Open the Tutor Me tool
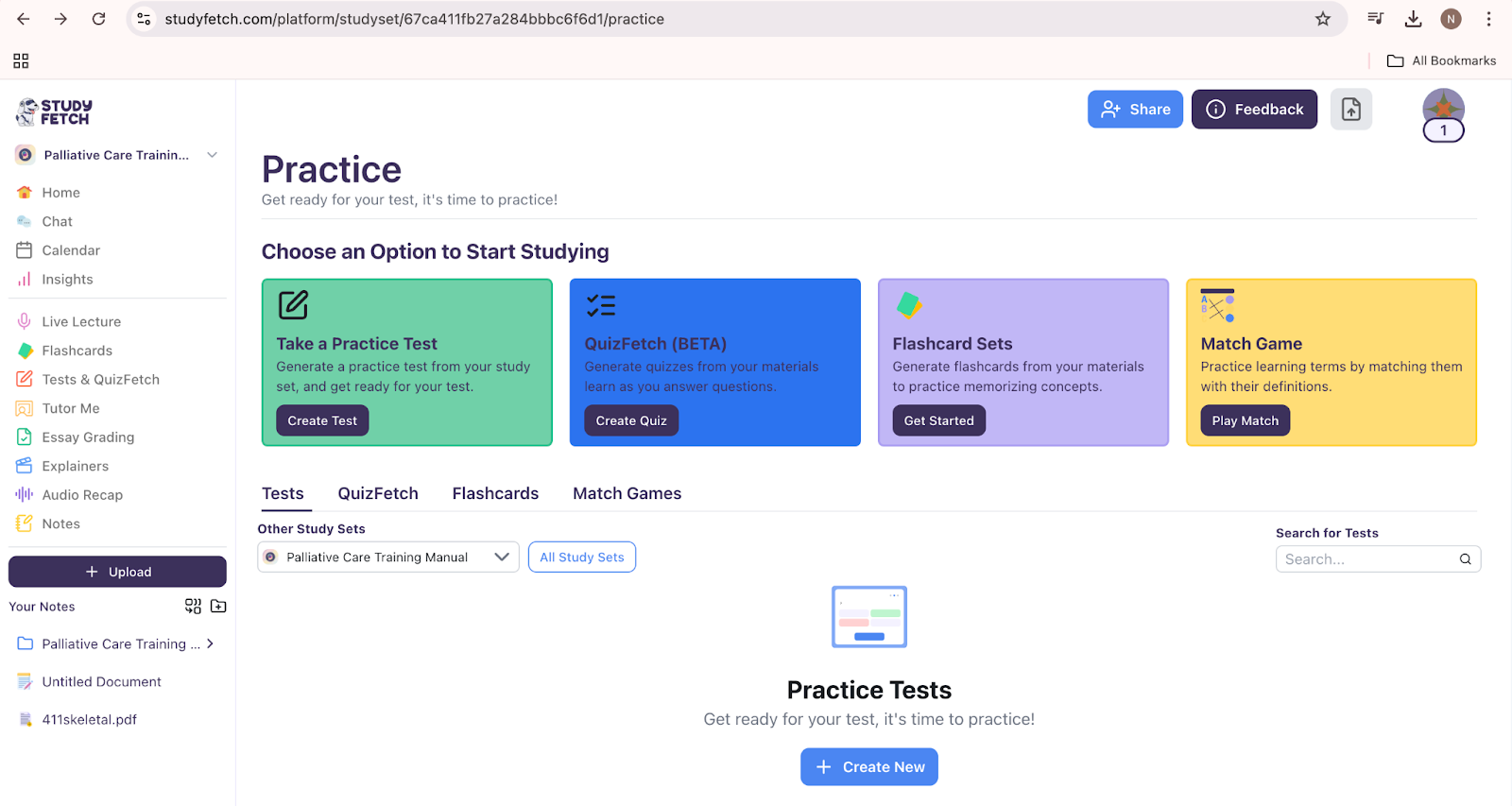Screen dimensions: 1512x806 (71, 408)
